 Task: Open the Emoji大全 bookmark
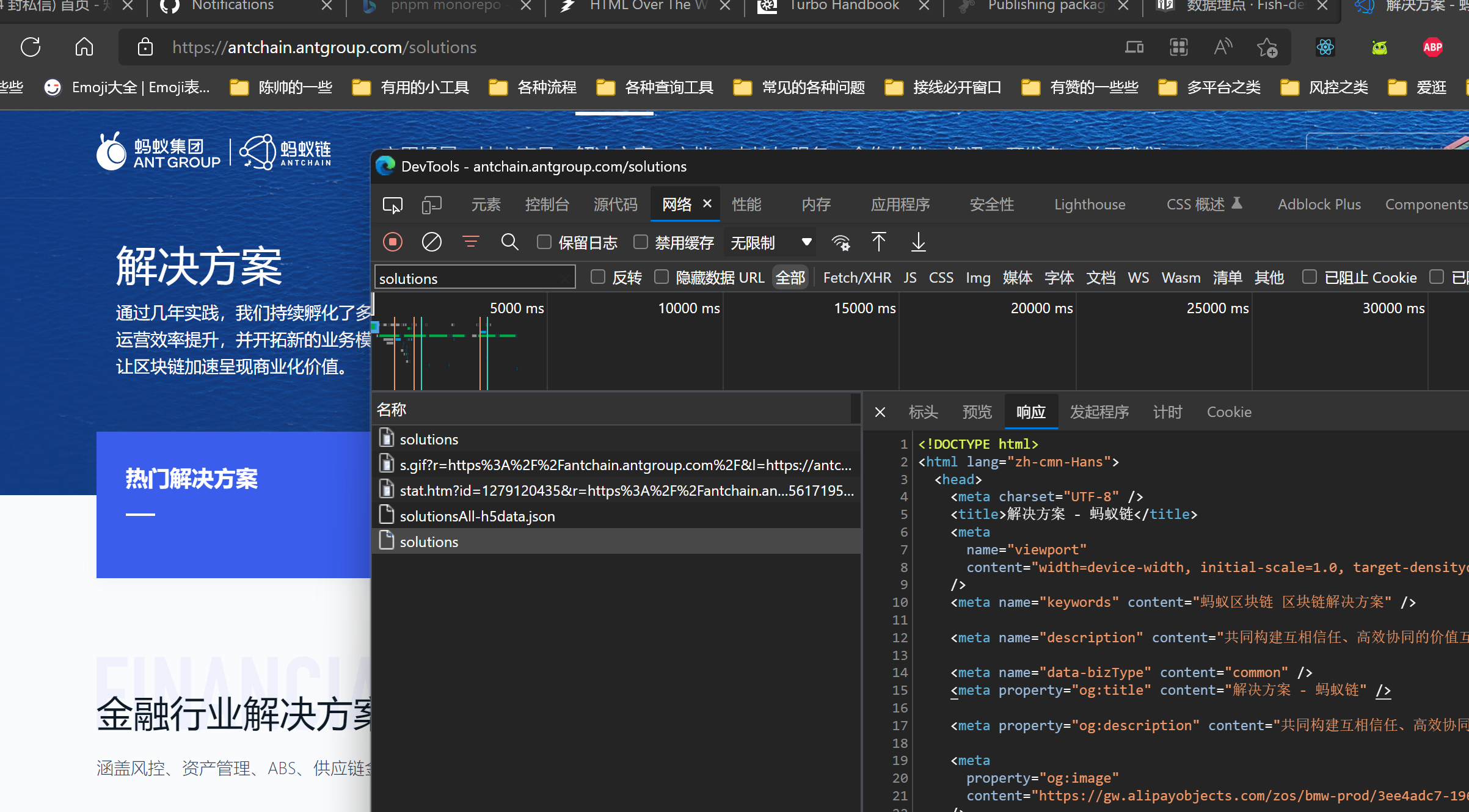tap(127, 87)
